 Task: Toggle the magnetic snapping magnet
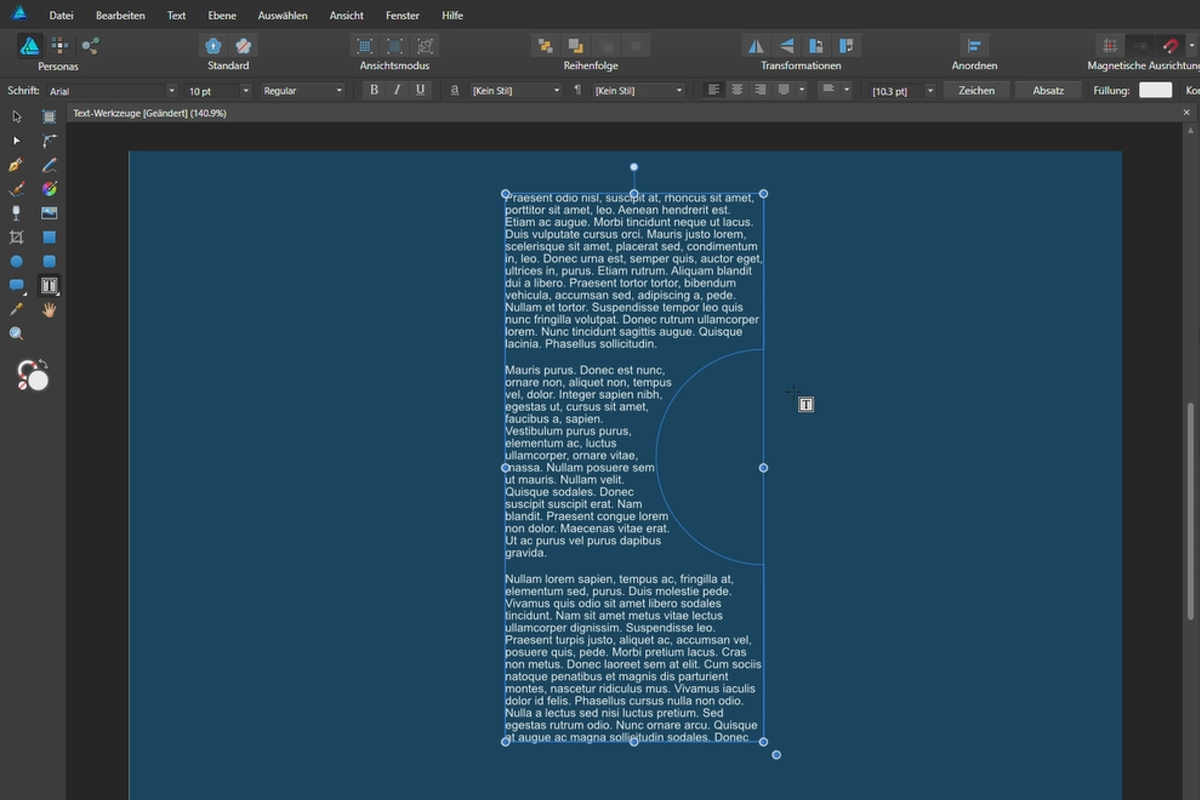[1170, 46]
